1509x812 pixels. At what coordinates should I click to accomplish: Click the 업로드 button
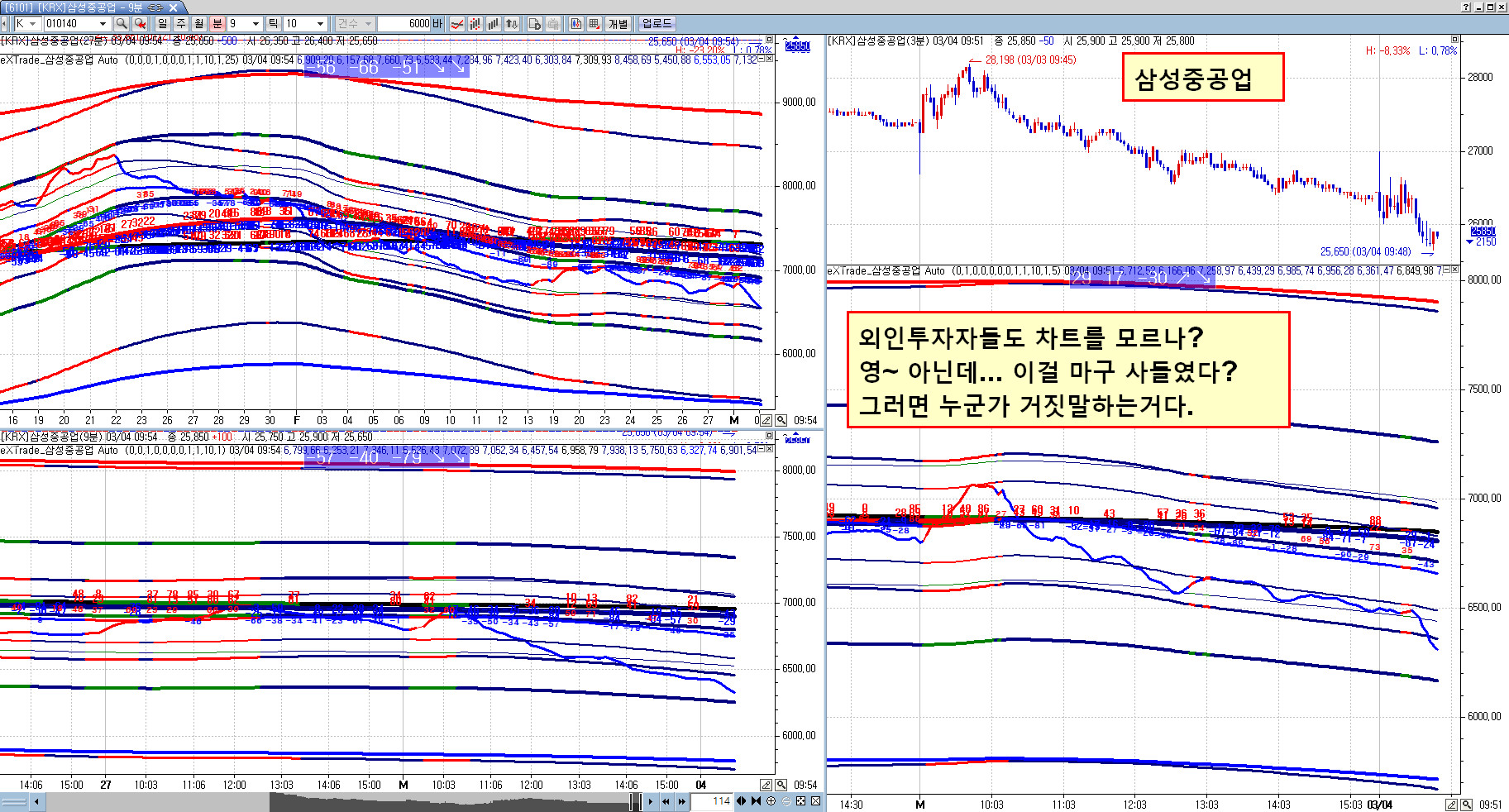(x=657, y=24)
